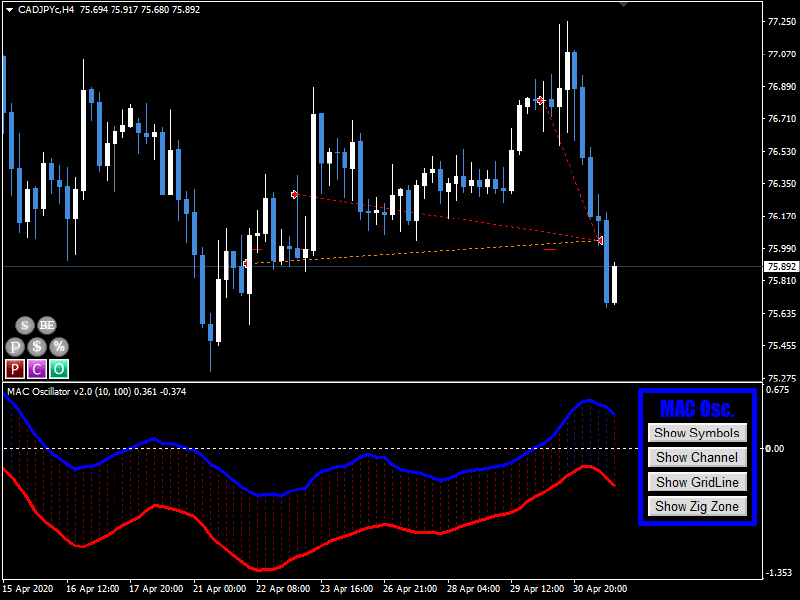Click the round dollar sign button
The height and width of the screenshot is (600, 800).
(37, 347)
